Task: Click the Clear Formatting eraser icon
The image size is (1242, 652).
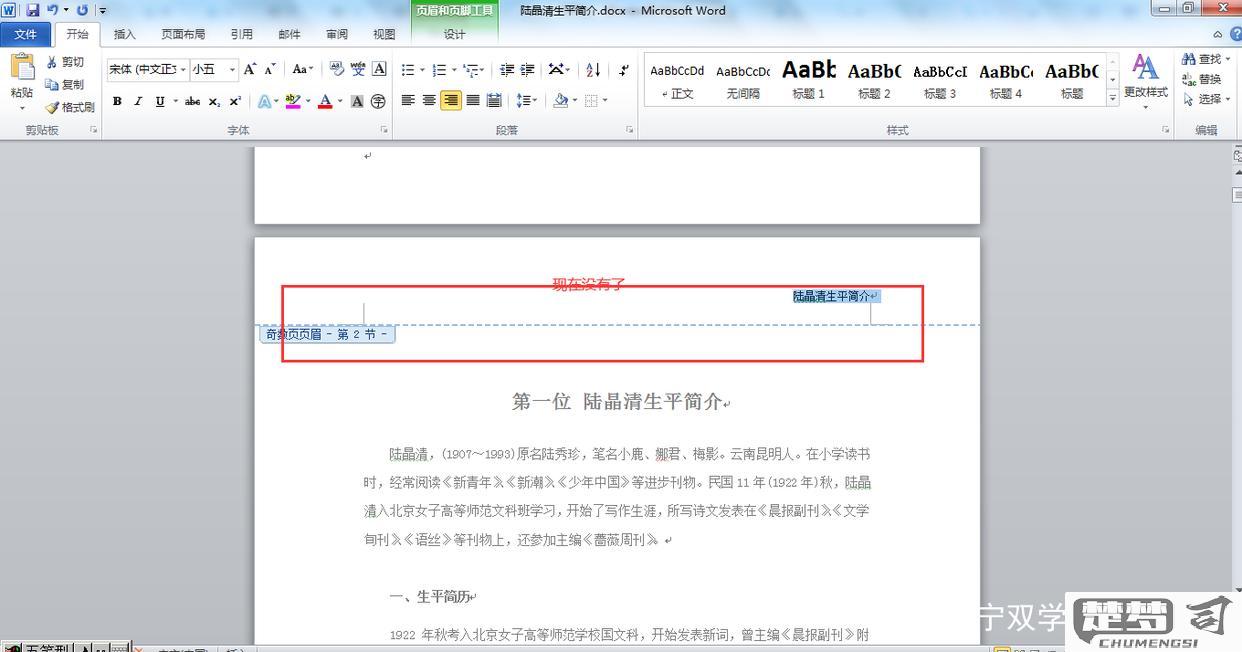Action: click(336, 69)
